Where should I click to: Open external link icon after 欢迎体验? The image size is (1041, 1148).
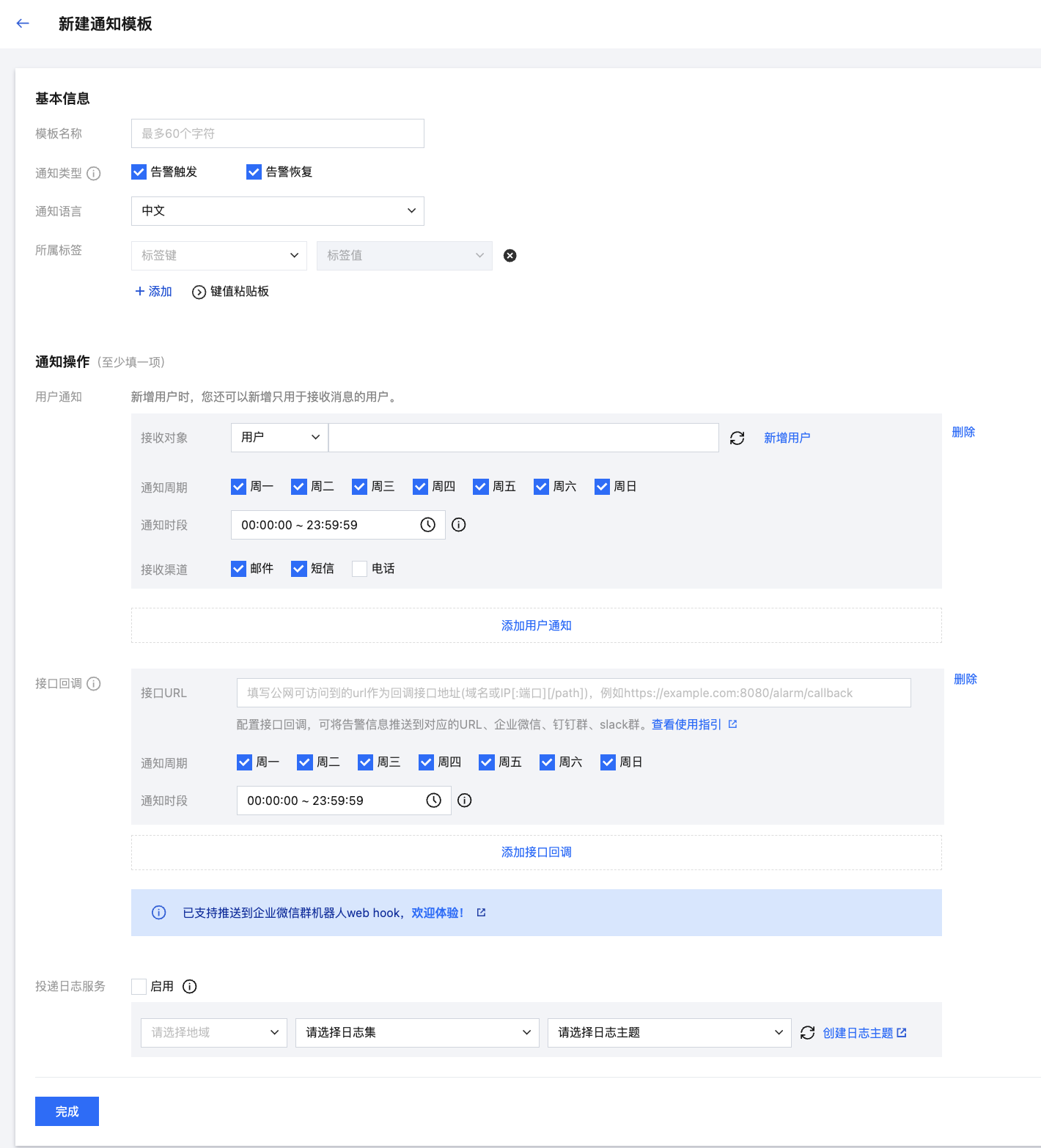tap(481, 913)
